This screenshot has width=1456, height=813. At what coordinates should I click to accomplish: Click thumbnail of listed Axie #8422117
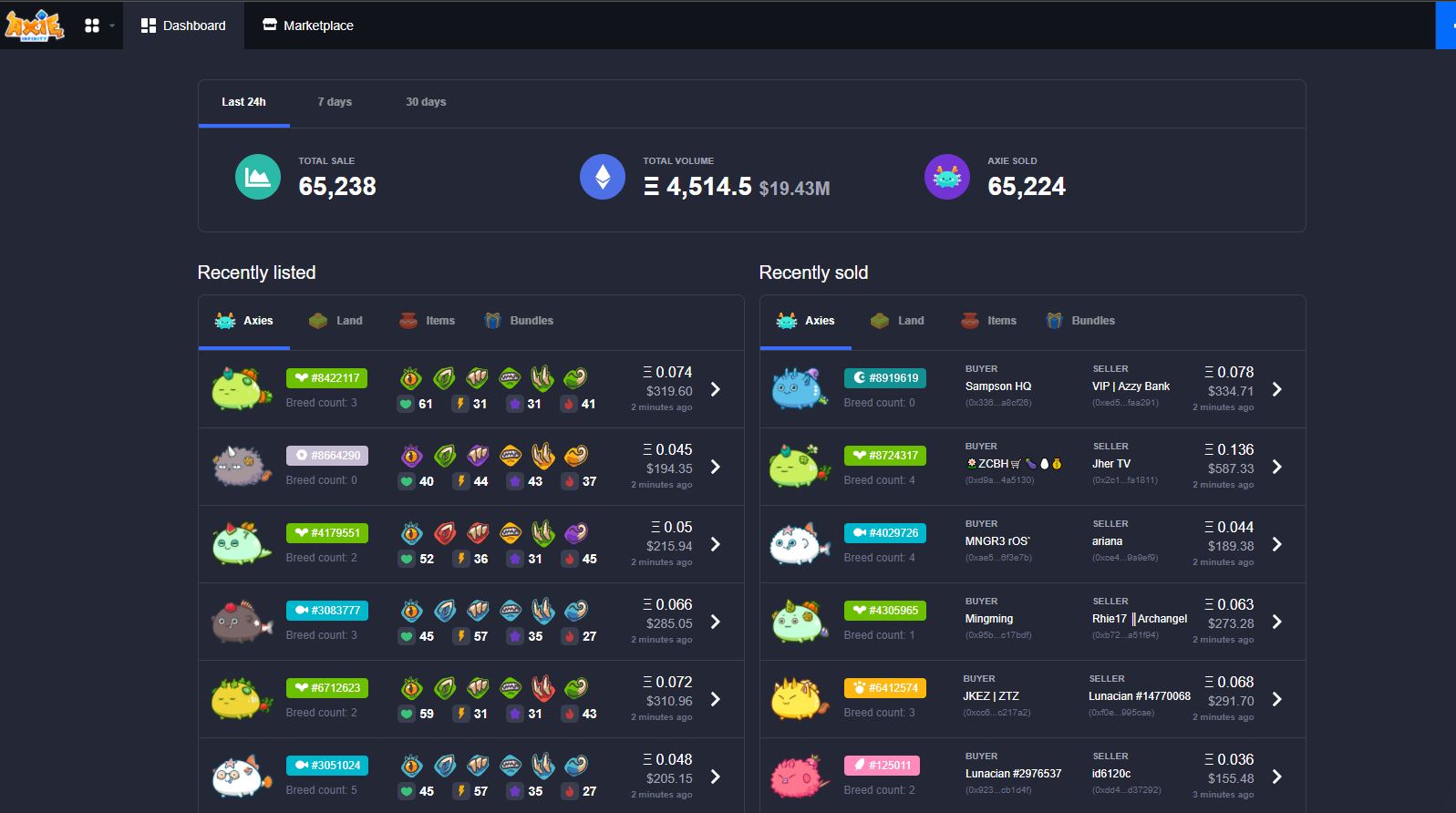242,389
